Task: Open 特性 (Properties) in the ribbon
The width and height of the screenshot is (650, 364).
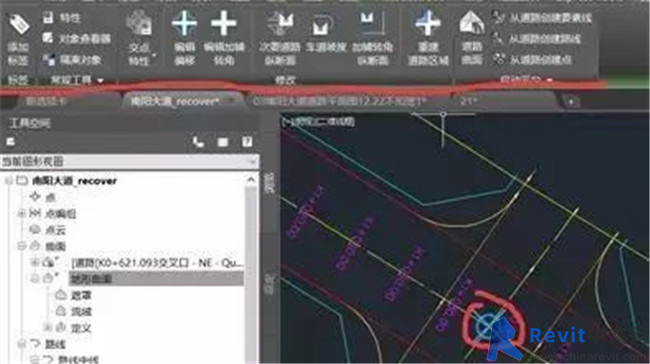Action: tap(62, 18)
